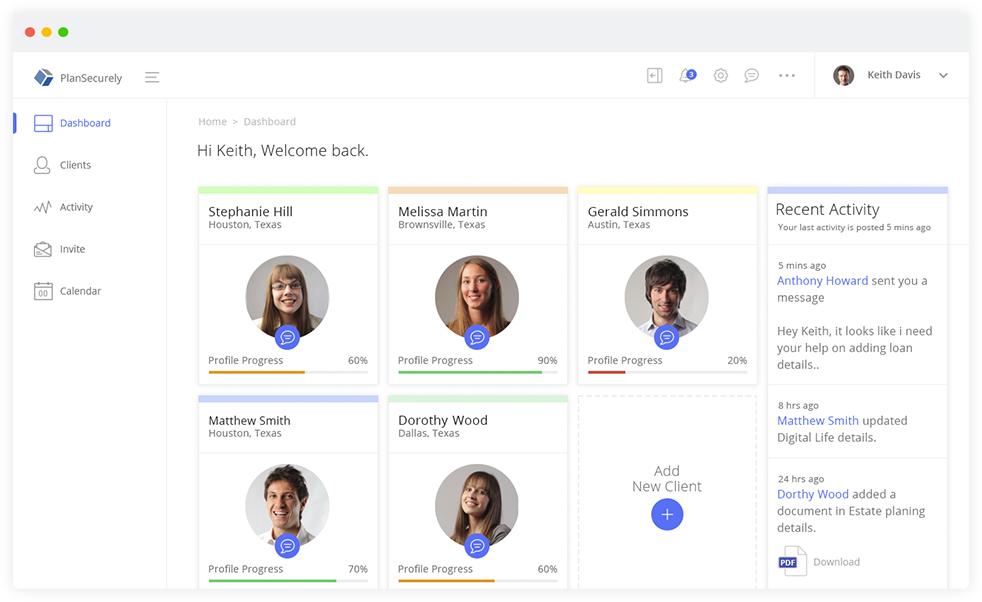Open the settings gear icon

tap(720, 76)
